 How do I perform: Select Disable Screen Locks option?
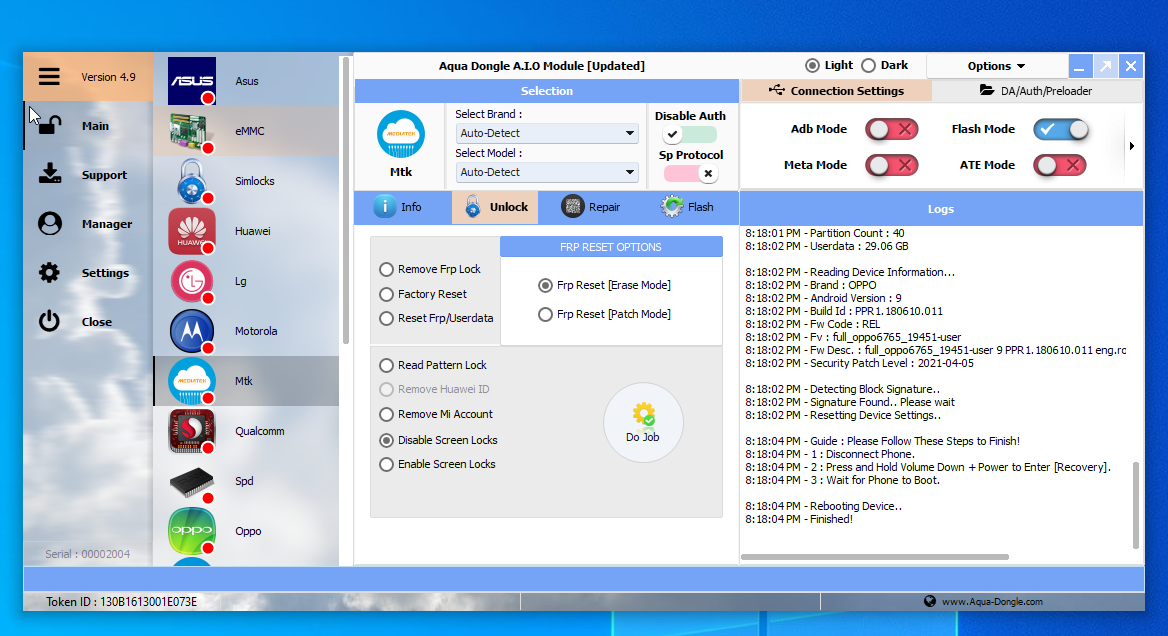438,440
